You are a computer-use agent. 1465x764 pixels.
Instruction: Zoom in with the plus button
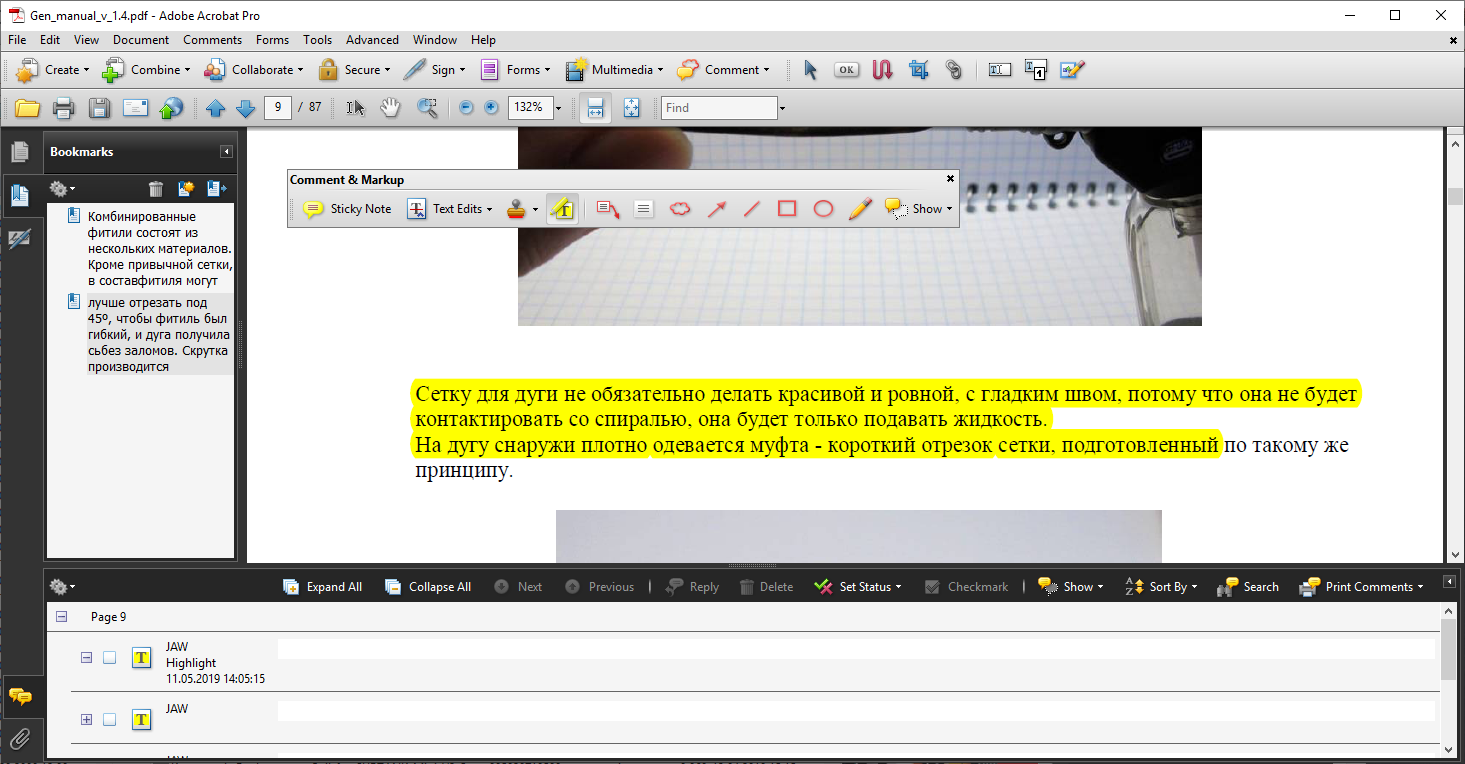tap(491, 108)
